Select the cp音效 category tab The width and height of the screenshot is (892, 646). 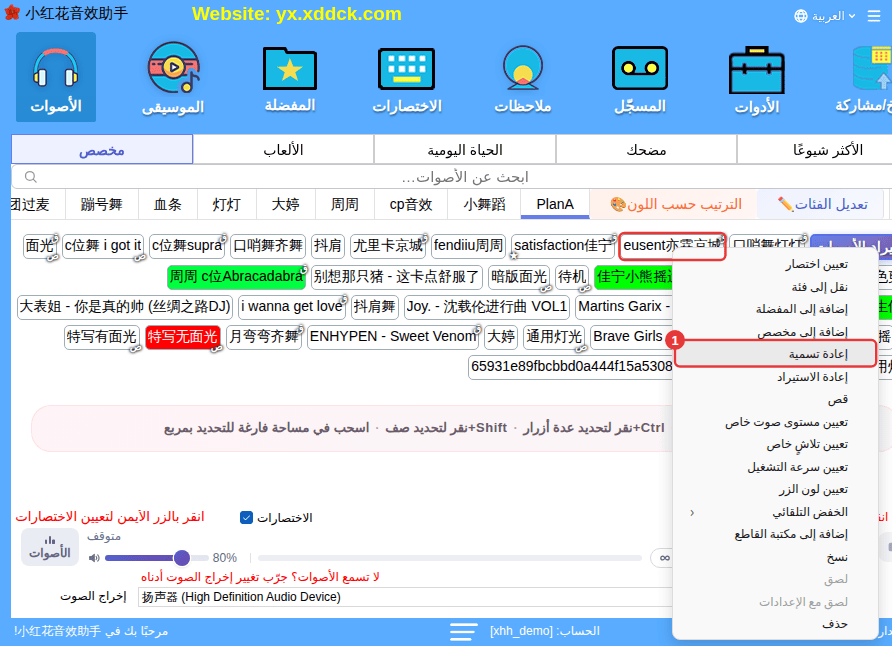(x=411, y=204)
